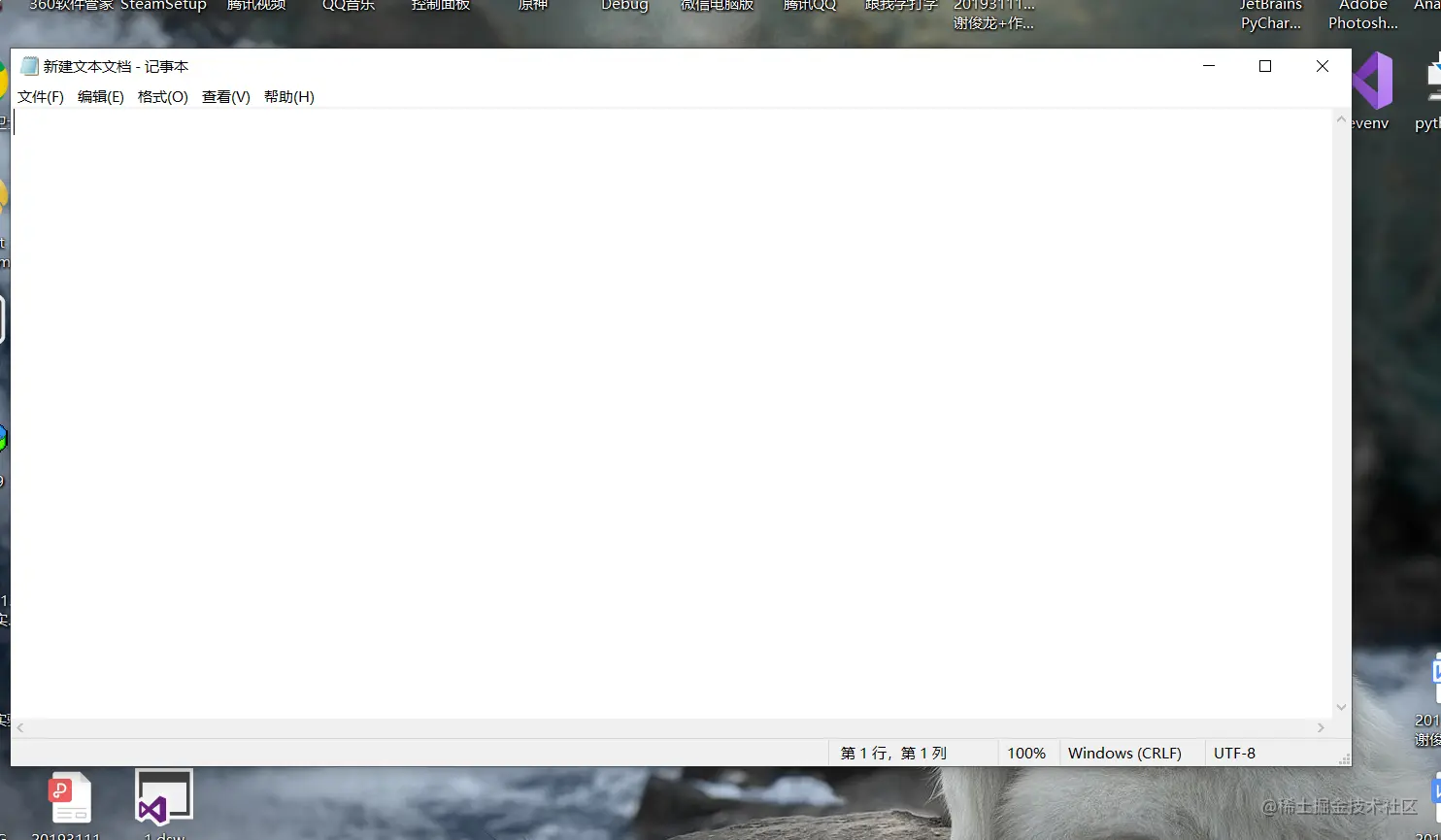The width and height of the screenshot is (1441, 840).
Task: Open the 查看(V) menu
Action: click(226, 97)
